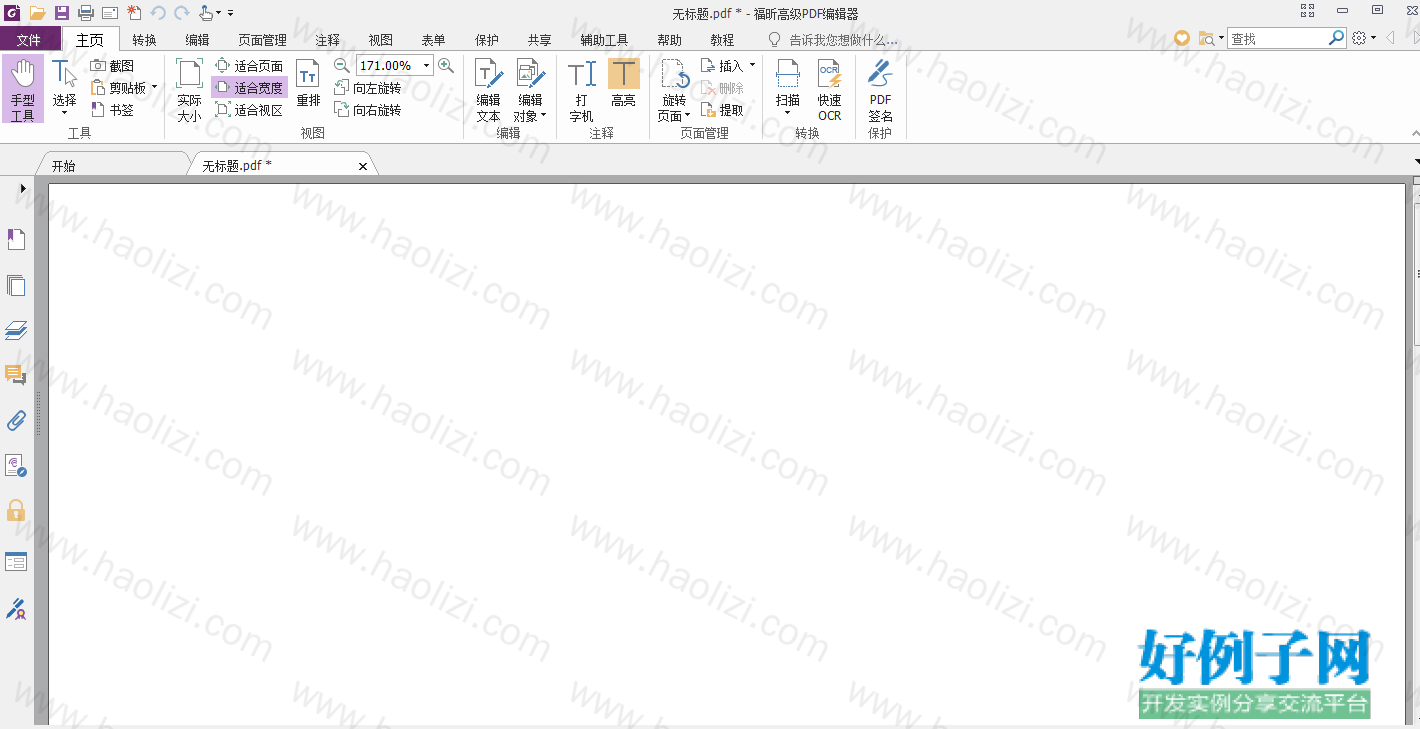The width and height of the screenshot is (1420, 729).
Task: Open the Snapshot tool (截图)
Action: pos(112,66)
